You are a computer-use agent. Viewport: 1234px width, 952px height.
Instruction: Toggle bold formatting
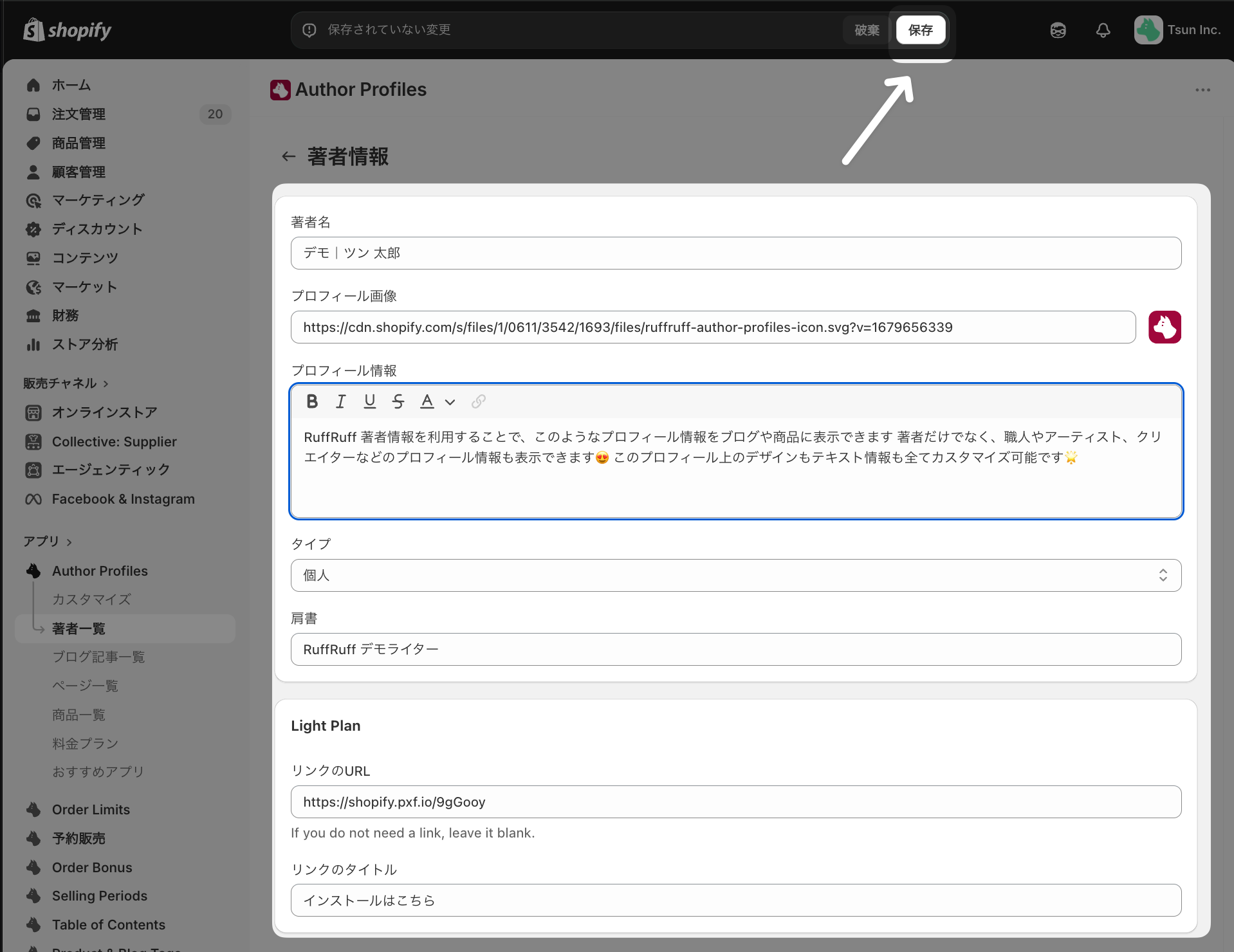point(312,401)
